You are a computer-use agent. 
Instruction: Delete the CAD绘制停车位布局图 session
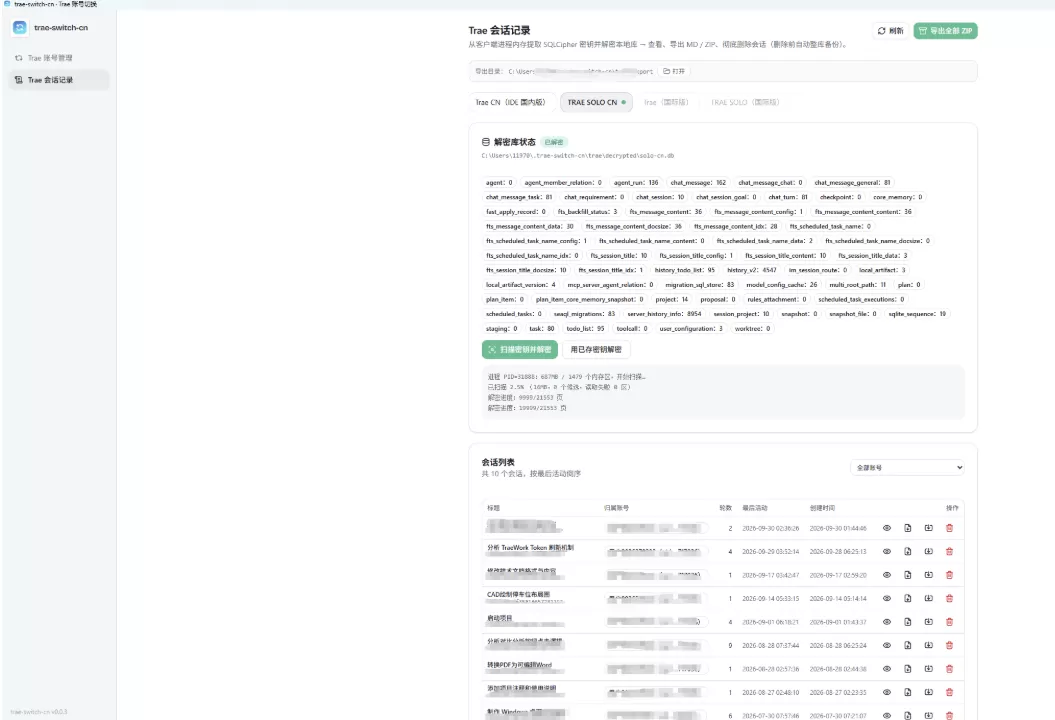(949, 598)
